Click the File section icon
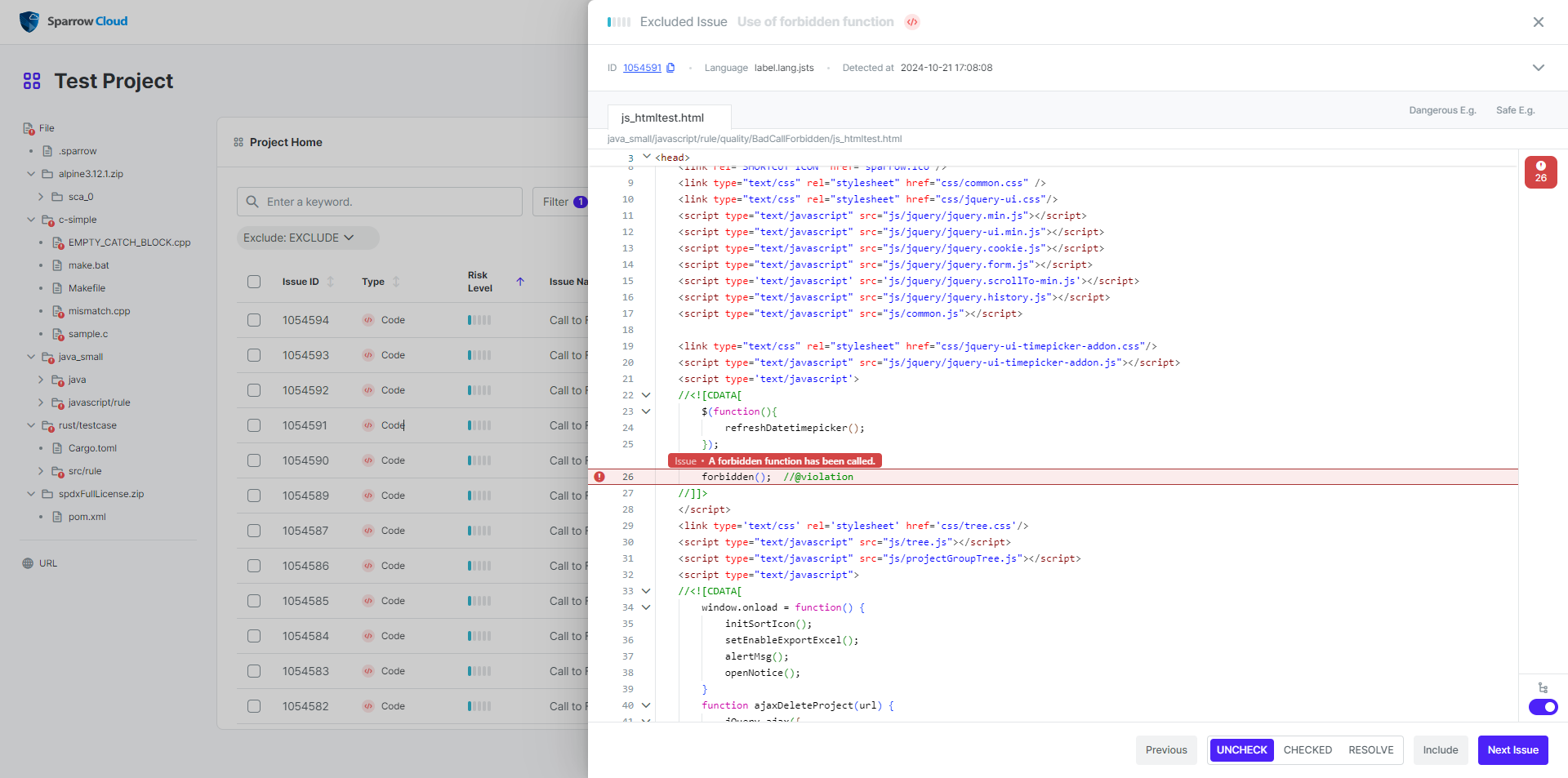This screenshot has width=1568, height=778. click(x=29, y=128)
